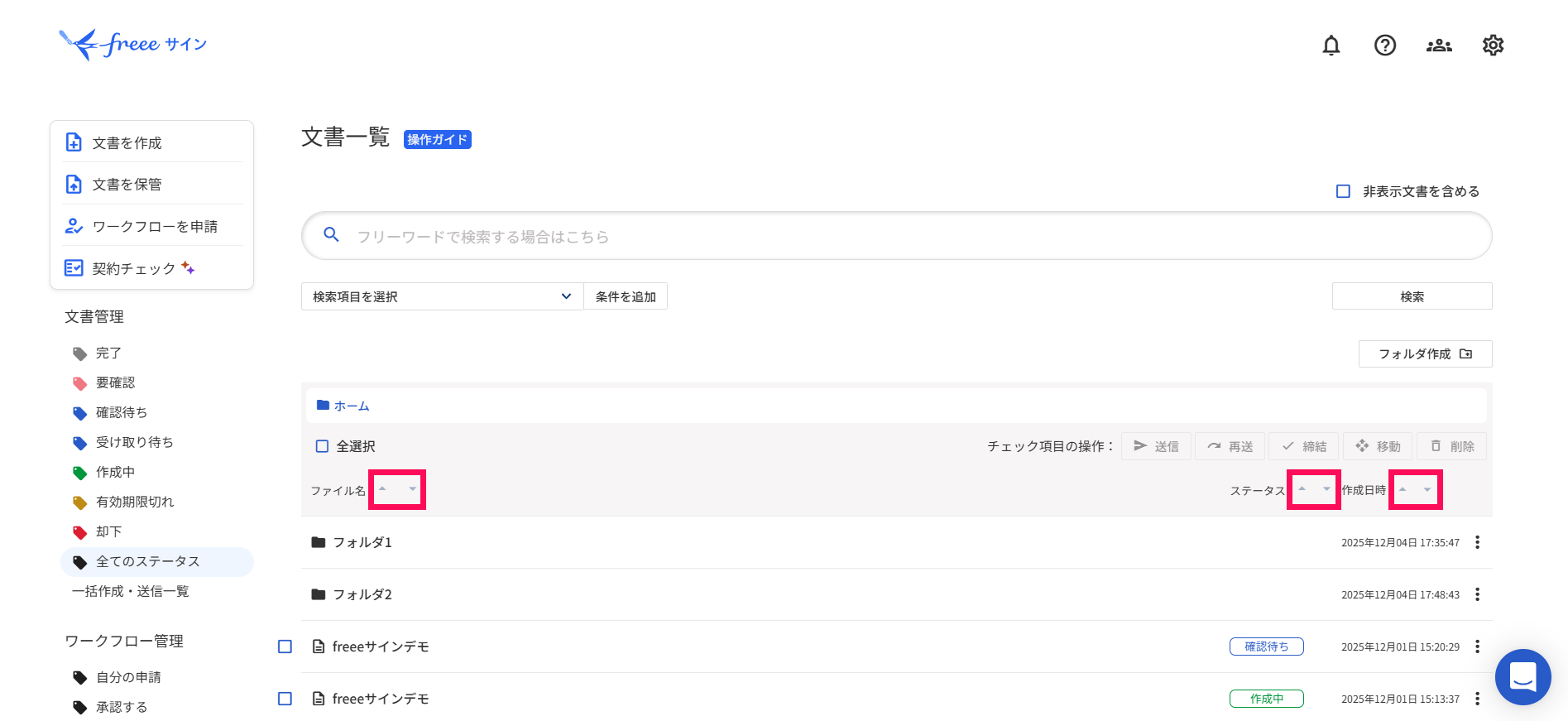Viewport: 1568px width, 721px height.
Task: Click the 送信 action button
Action: pos(1156,446)
